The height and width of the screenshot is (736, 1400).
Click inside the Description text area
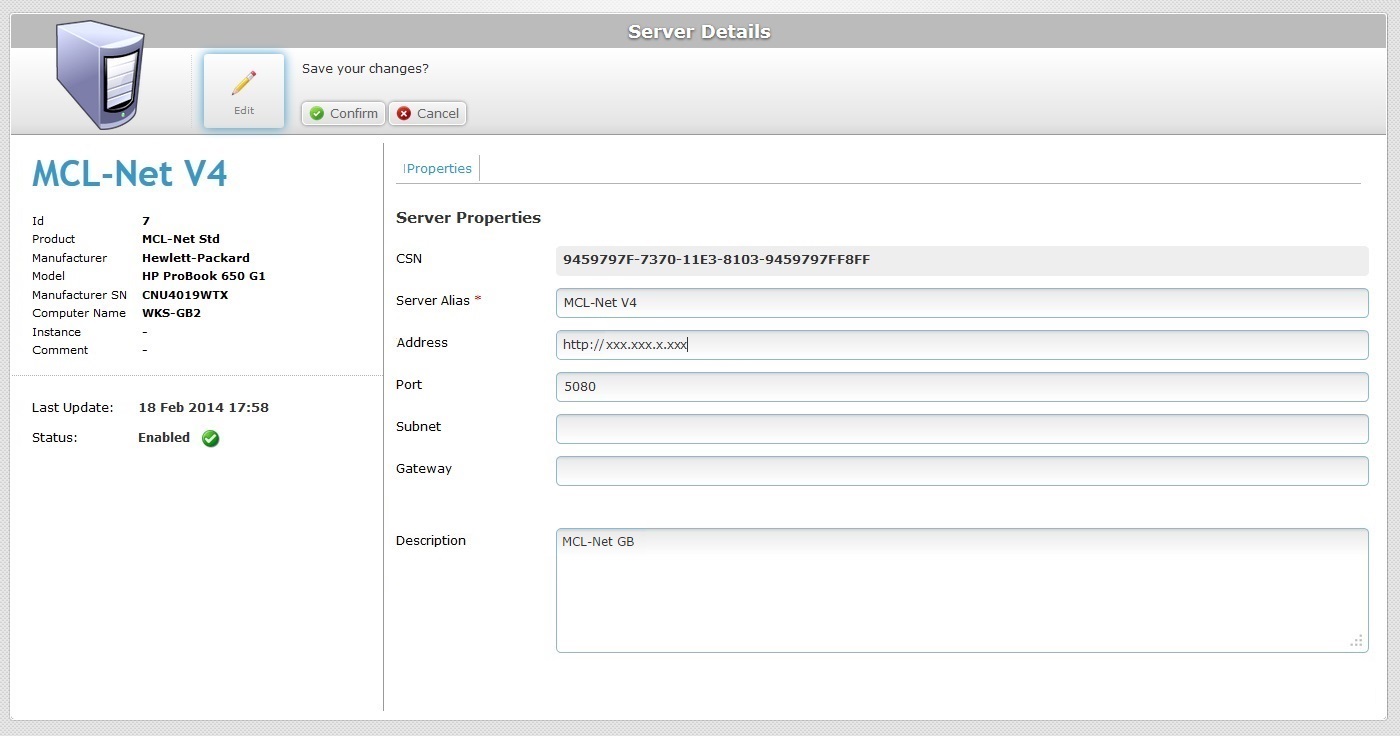(x=962, y=590)
